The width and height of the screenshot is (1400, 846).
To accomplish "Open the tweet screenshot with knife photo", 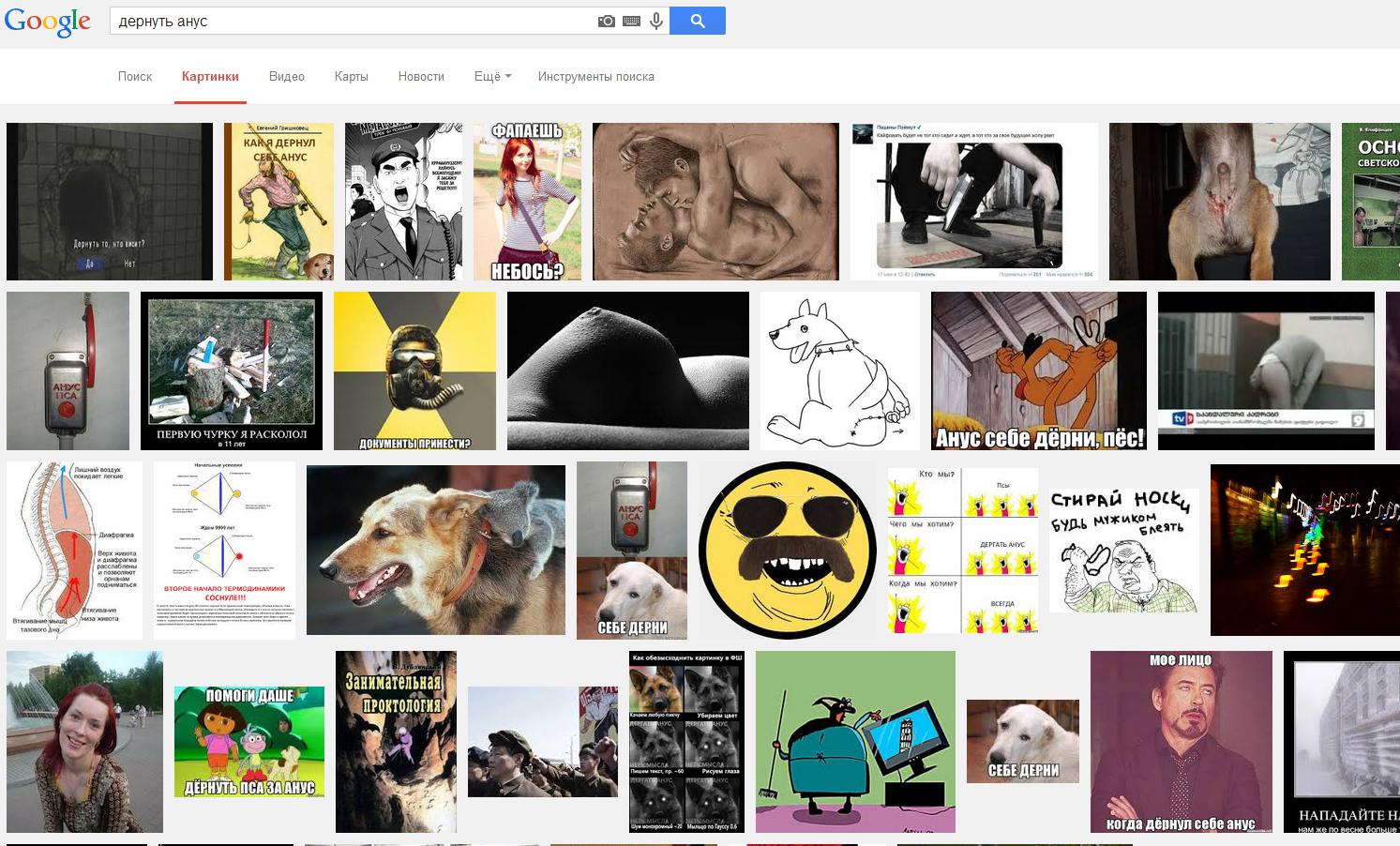I will tap(974, 202).
